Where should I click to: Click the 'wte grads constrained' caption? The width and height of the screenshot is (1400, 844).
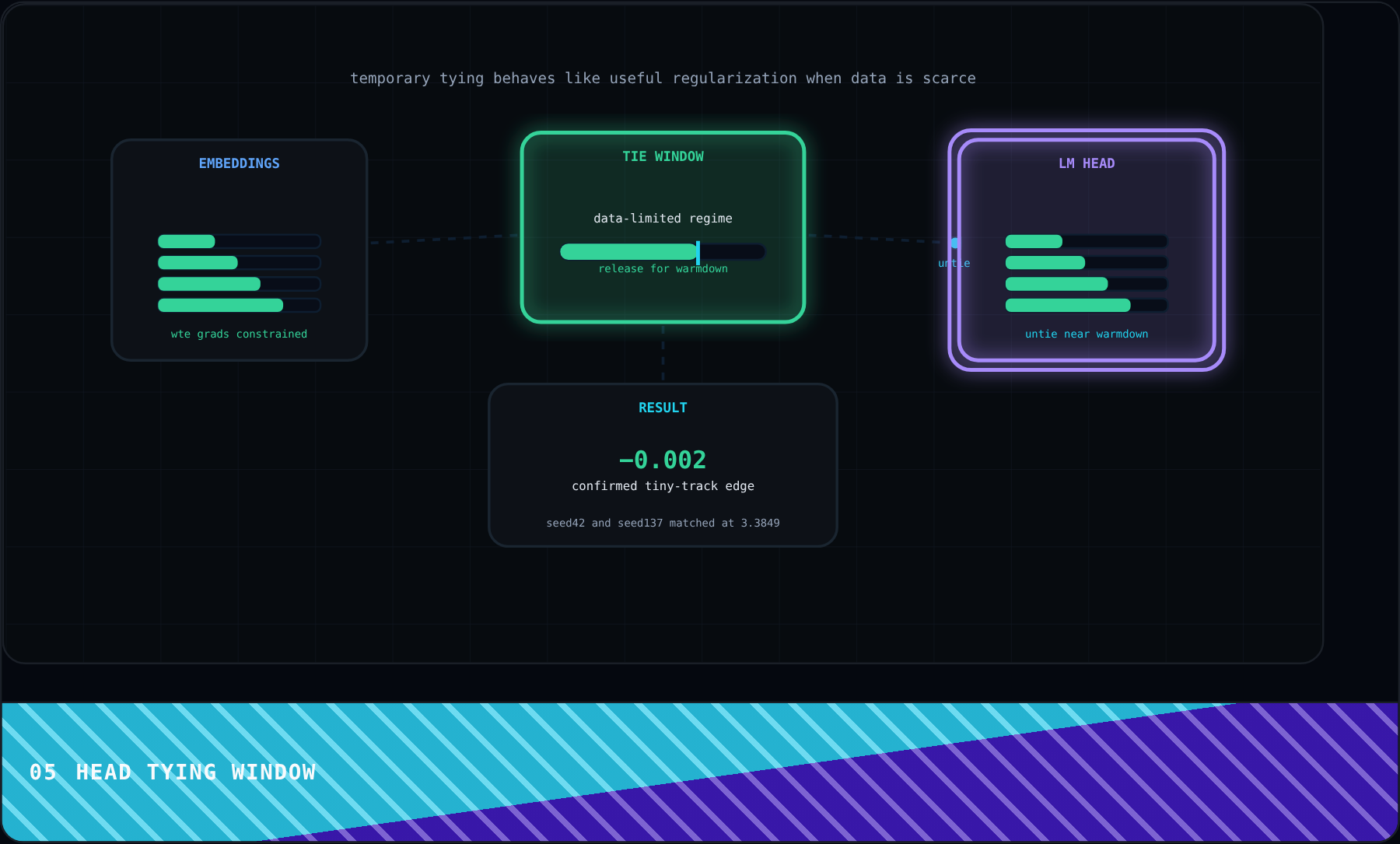(239, 334)
